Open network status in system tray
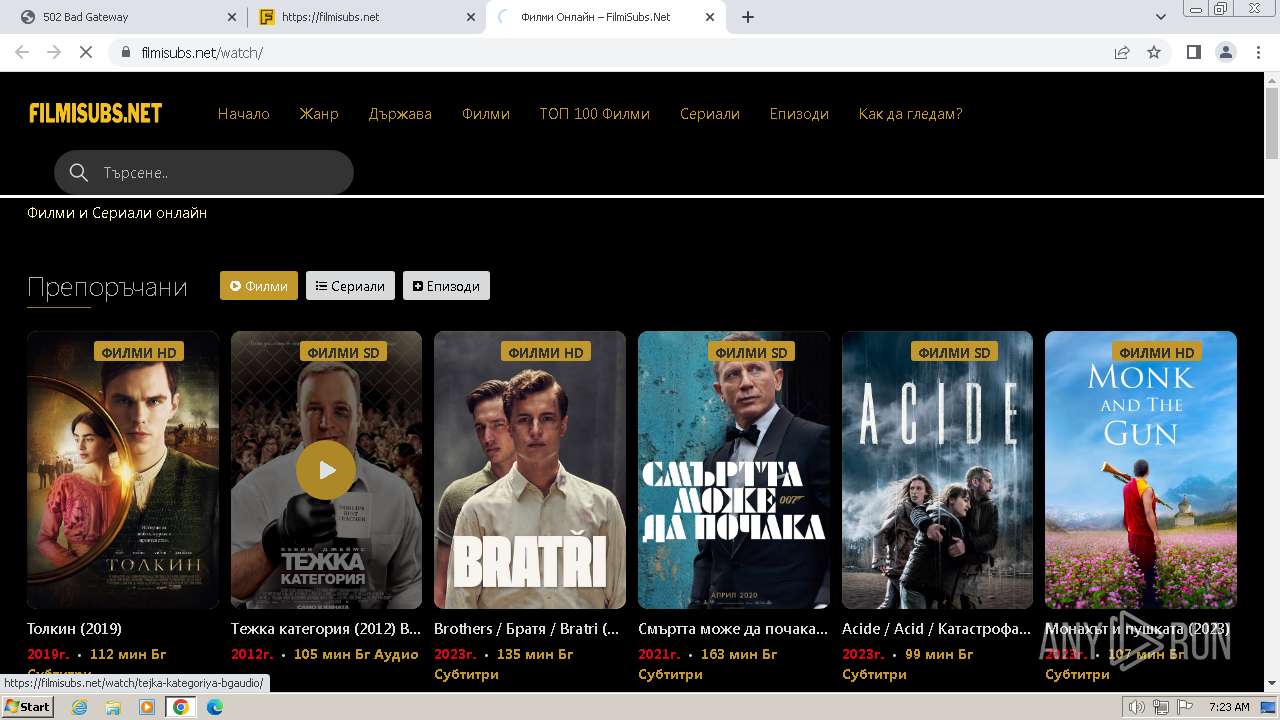The height and width of the screenshot is (720, 1280). pos(1160,707)
